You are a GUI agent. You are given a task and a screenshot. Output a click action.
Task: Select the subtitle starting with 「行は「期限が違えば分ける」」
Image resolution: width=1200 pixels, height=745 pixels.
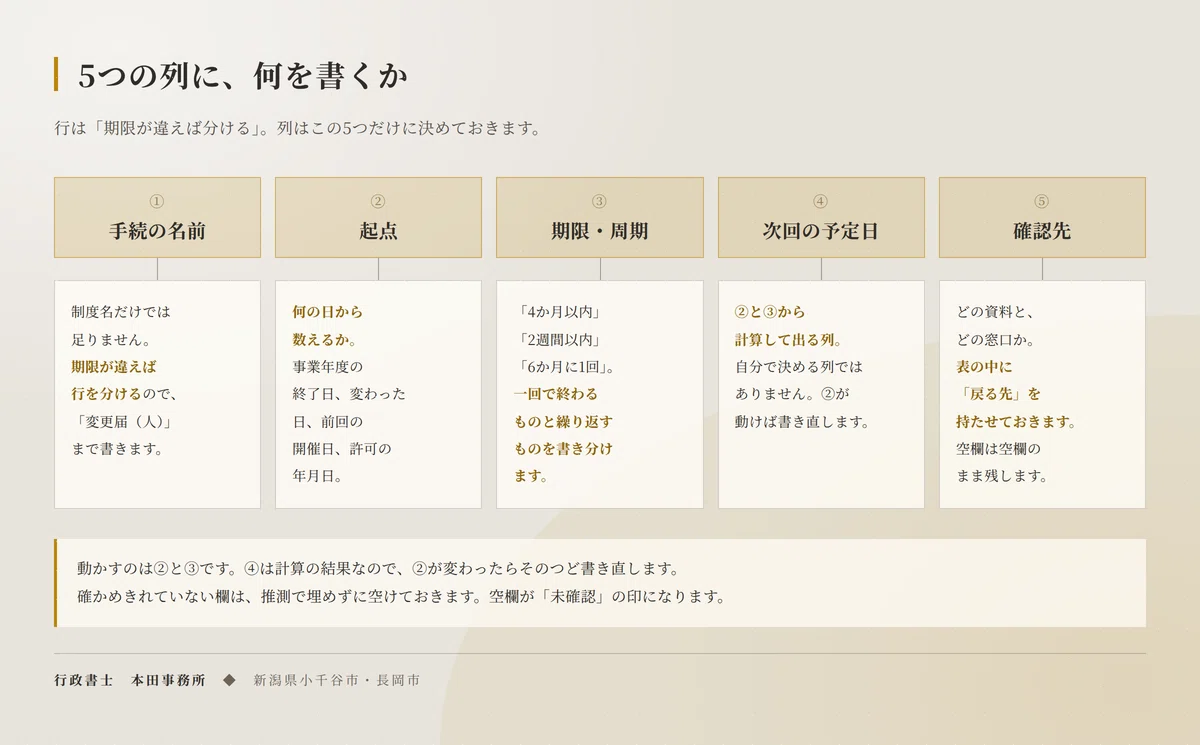pyautogui.click(x=298, y=129)
